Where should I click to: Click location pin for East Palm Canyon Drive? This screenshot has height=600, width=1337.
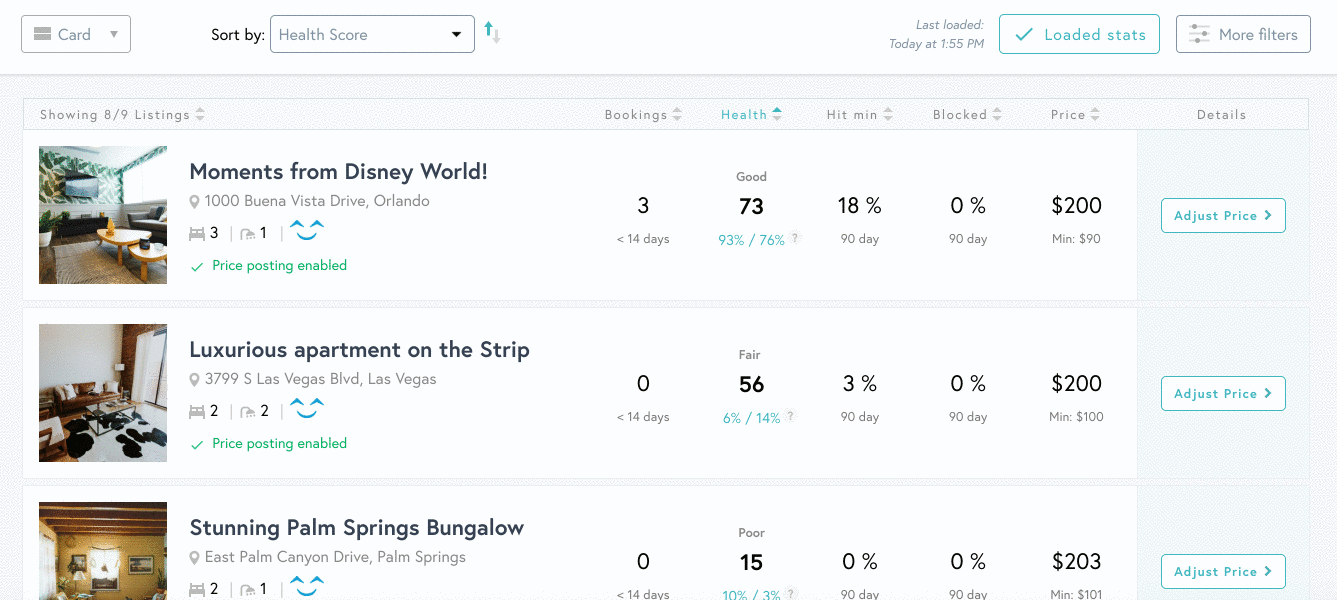[x=195, y=558]
